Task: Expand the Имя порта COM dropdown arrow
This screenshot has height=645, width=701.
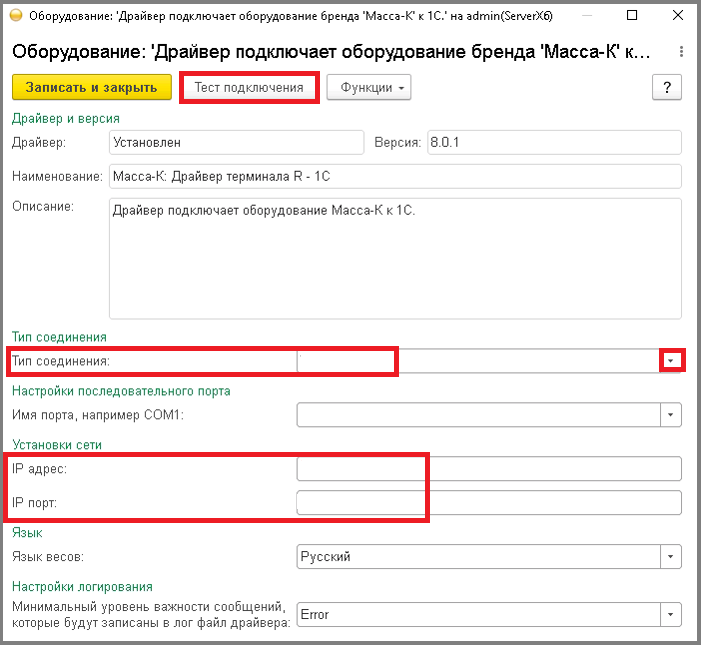Action: coord(671,415)
